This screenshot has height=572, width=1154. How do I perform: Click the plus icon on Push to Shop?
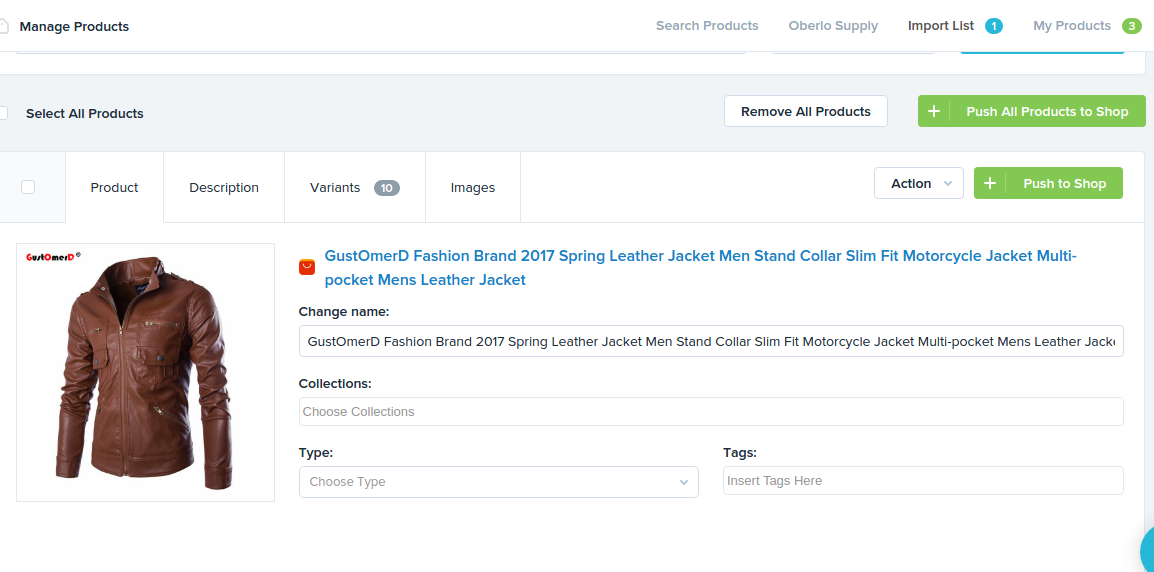[x=990, y=183]
